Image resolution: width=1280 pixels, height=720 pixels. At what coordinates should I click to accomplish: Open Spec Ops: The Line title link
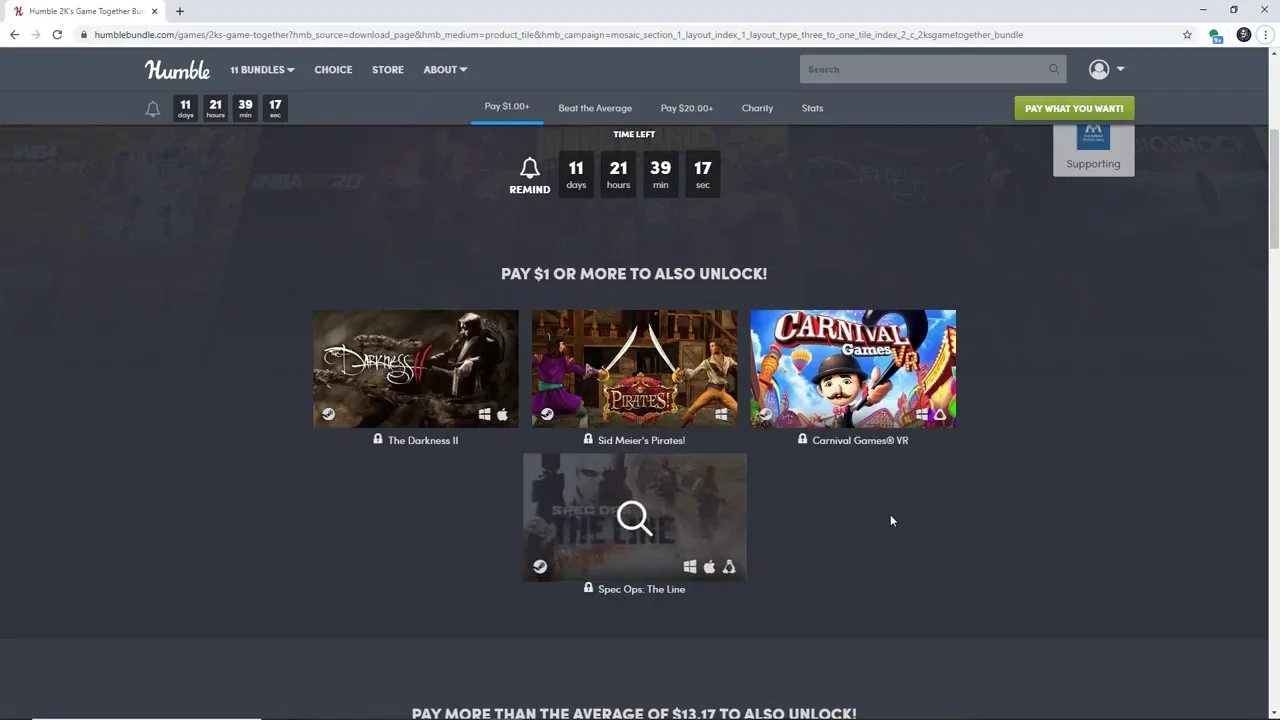(x=641, y=589)
